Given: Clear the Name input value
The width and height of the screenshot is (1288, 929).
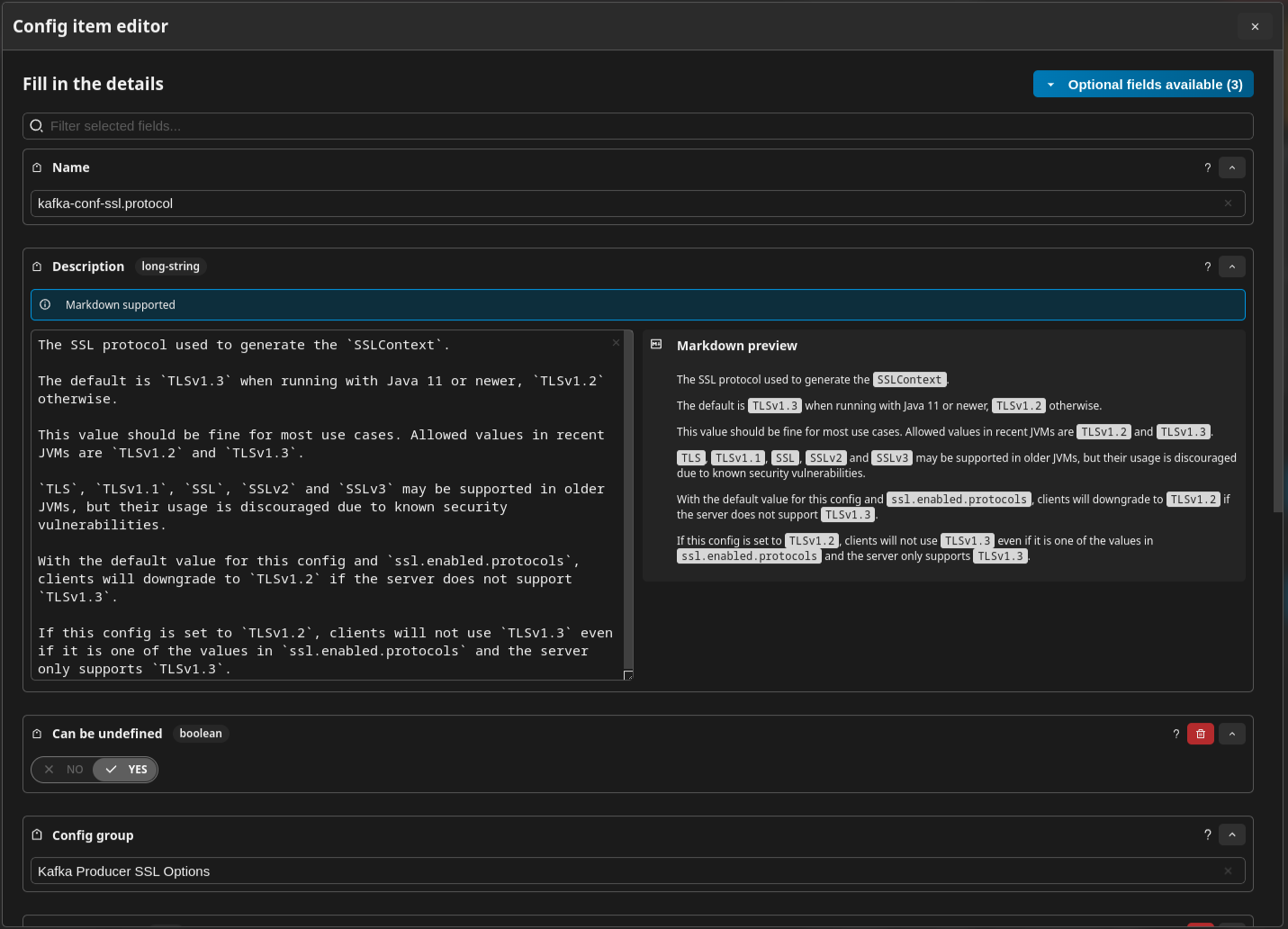Looking at the screenshot, I should [1228, 203].
